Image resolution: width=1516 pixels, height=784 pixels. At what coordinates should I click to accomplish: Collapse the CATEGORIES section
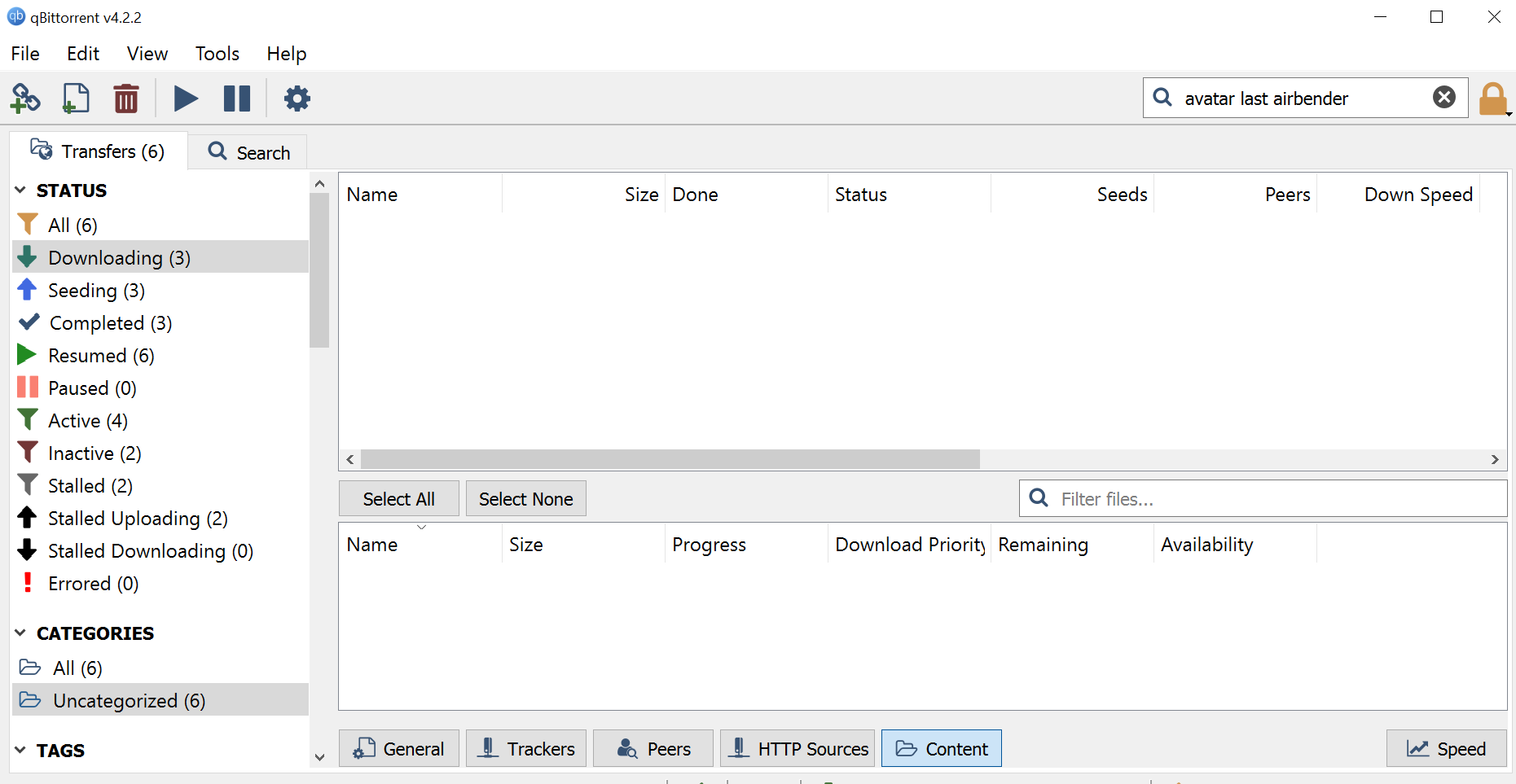pyautogui.click(x=20, y=633)
